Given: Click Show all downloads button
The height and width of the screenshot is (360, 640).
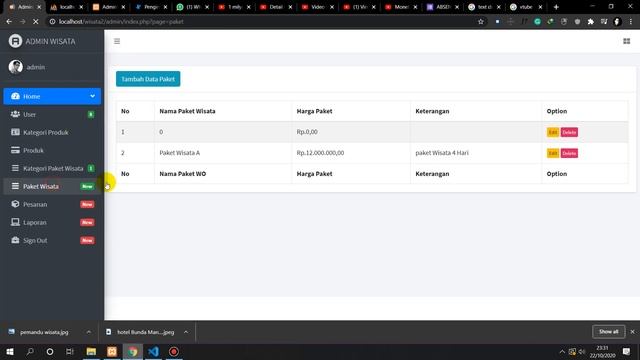Looking at the screenshot, I should [609, 332].
